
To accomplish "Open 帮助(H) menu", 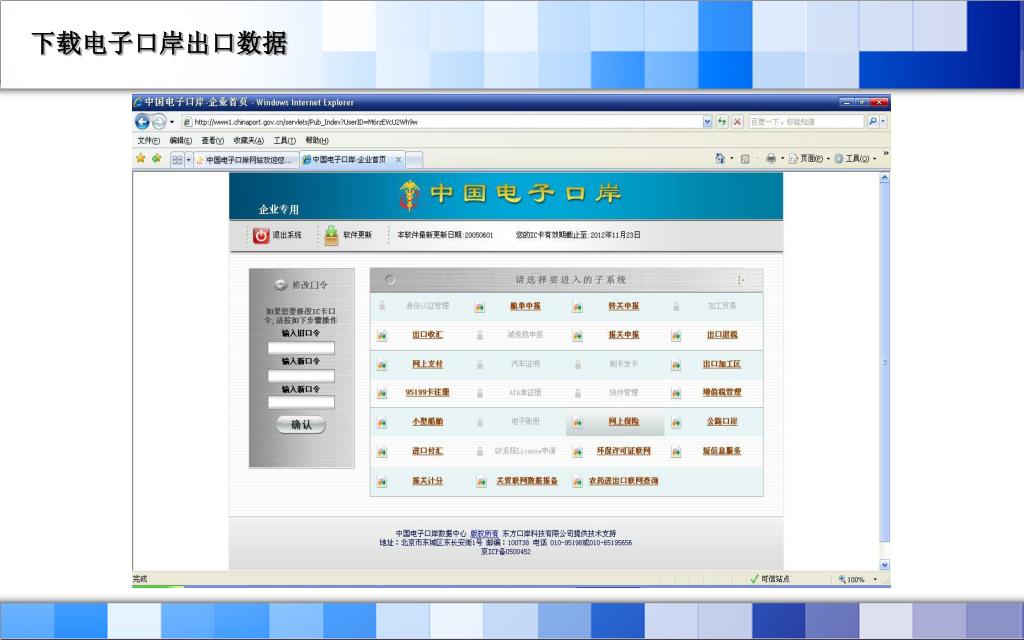I will coord(317,140).
